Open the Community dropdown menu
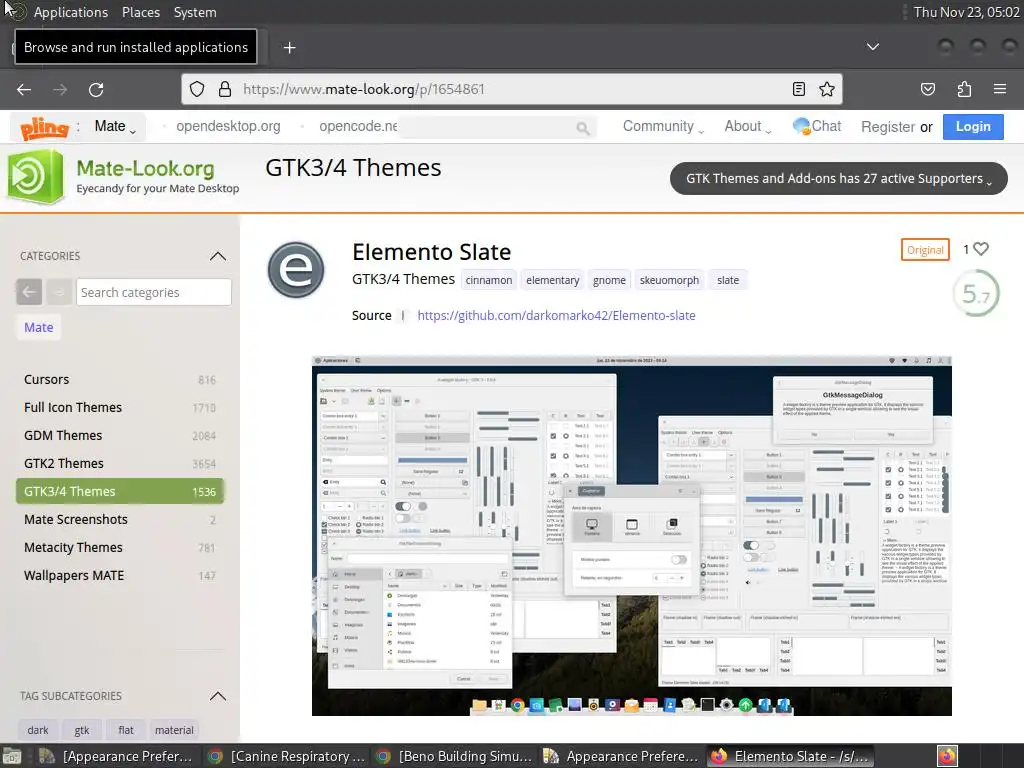The image size is (1024, 768). tap(663, 127)
